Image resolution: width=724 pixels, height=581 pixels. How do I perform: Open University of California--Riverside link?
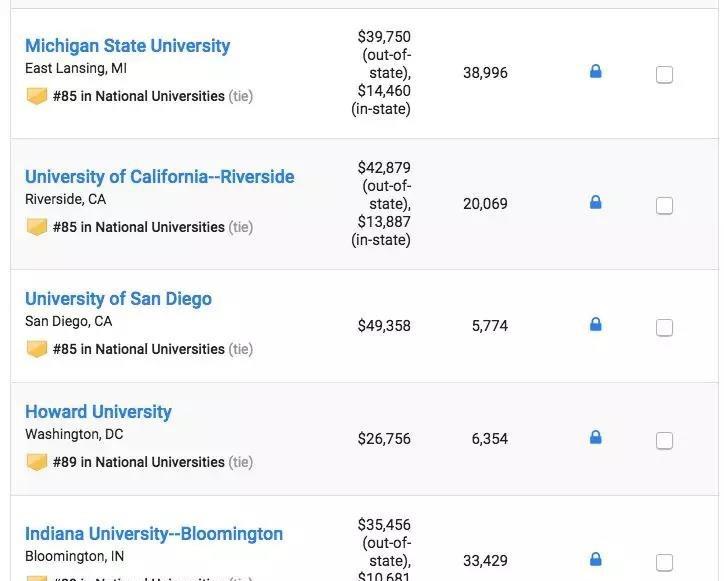point(159,177)
